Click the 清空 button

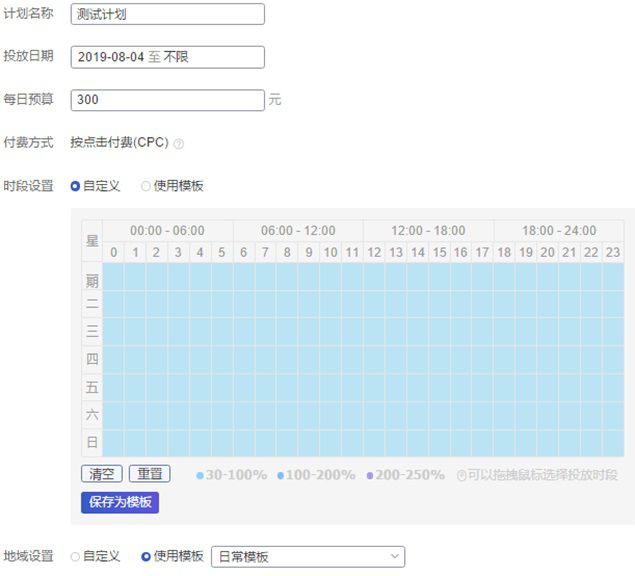tap(102, 474)
